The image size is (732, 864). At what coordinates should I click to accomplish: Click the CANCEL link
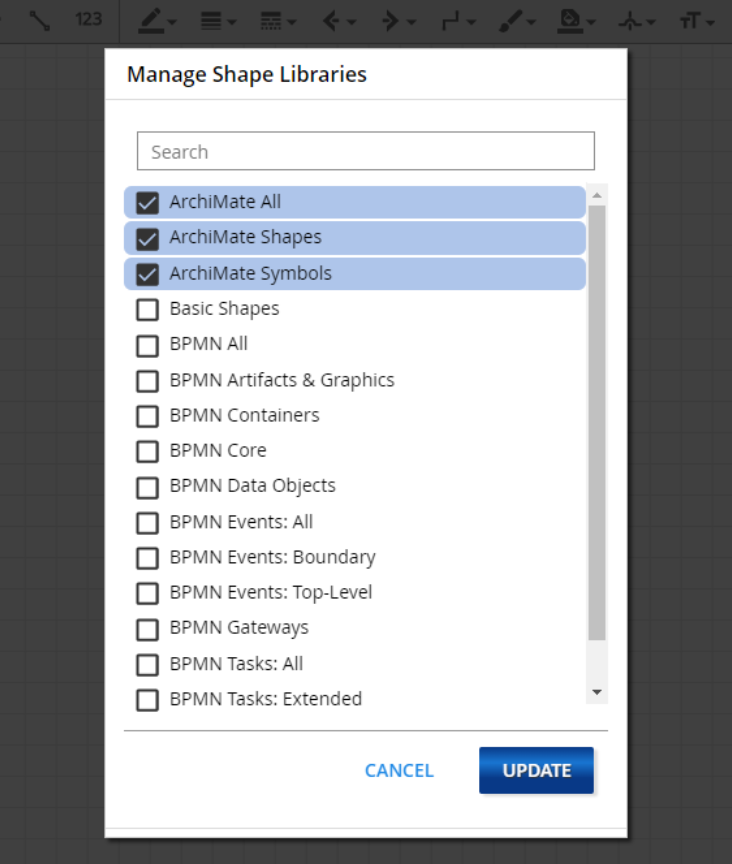tap(399, 771)
